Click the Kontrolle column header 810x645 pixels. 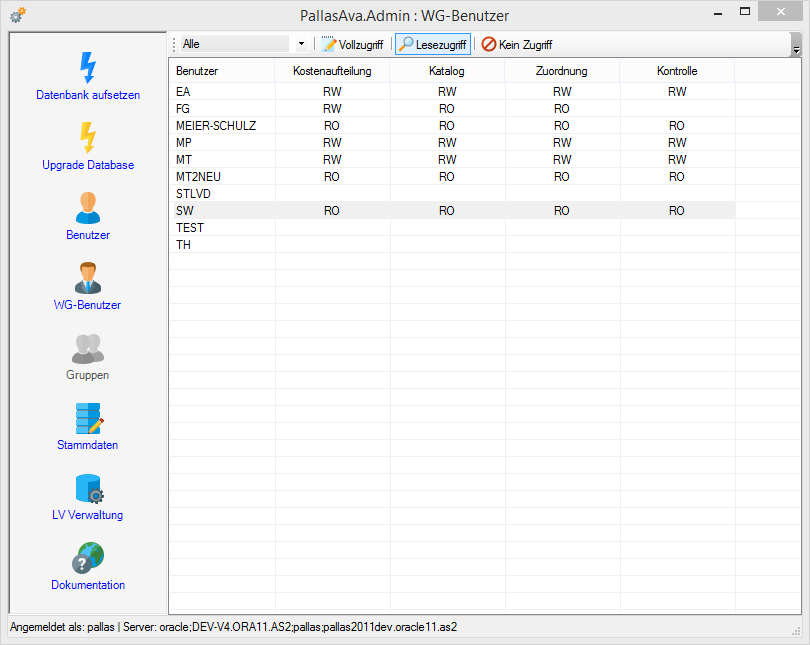(677, 71)
